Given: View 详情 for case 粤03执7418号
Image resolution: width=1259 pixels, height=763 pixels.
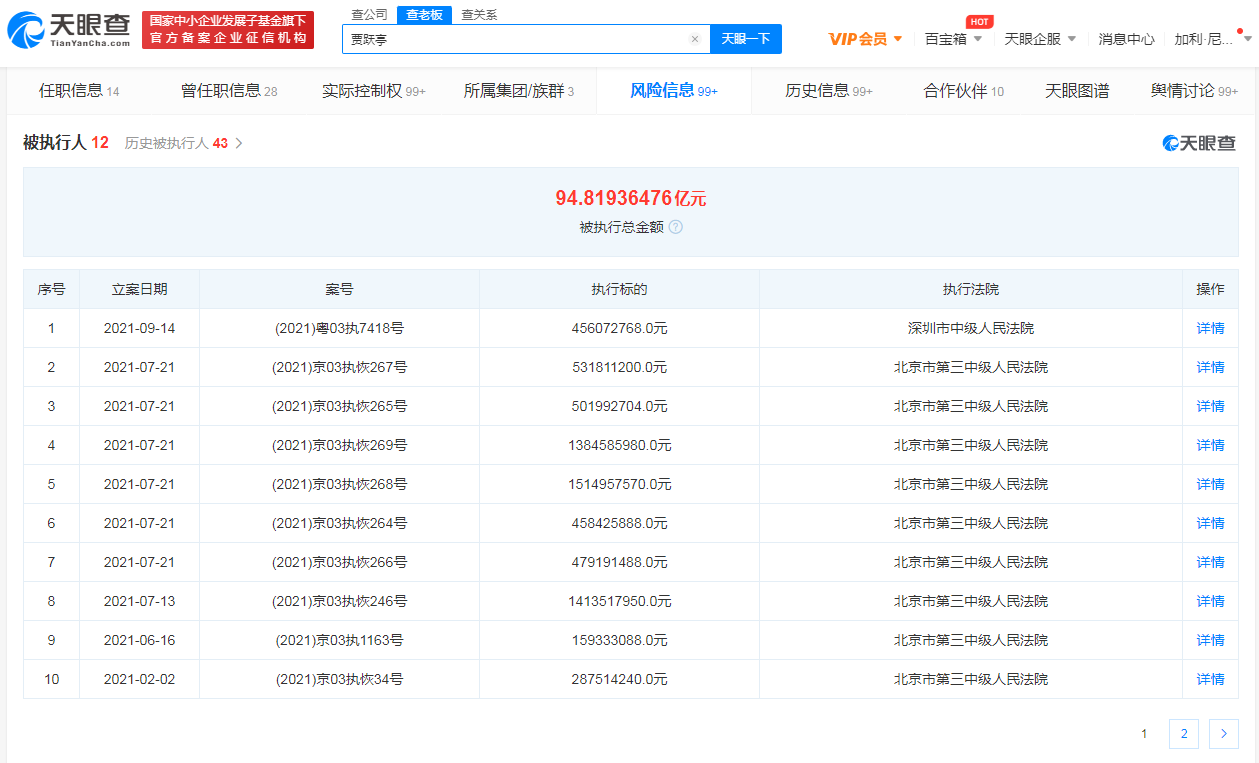Looking at the screenshot, I should [x=1210, y=328].
